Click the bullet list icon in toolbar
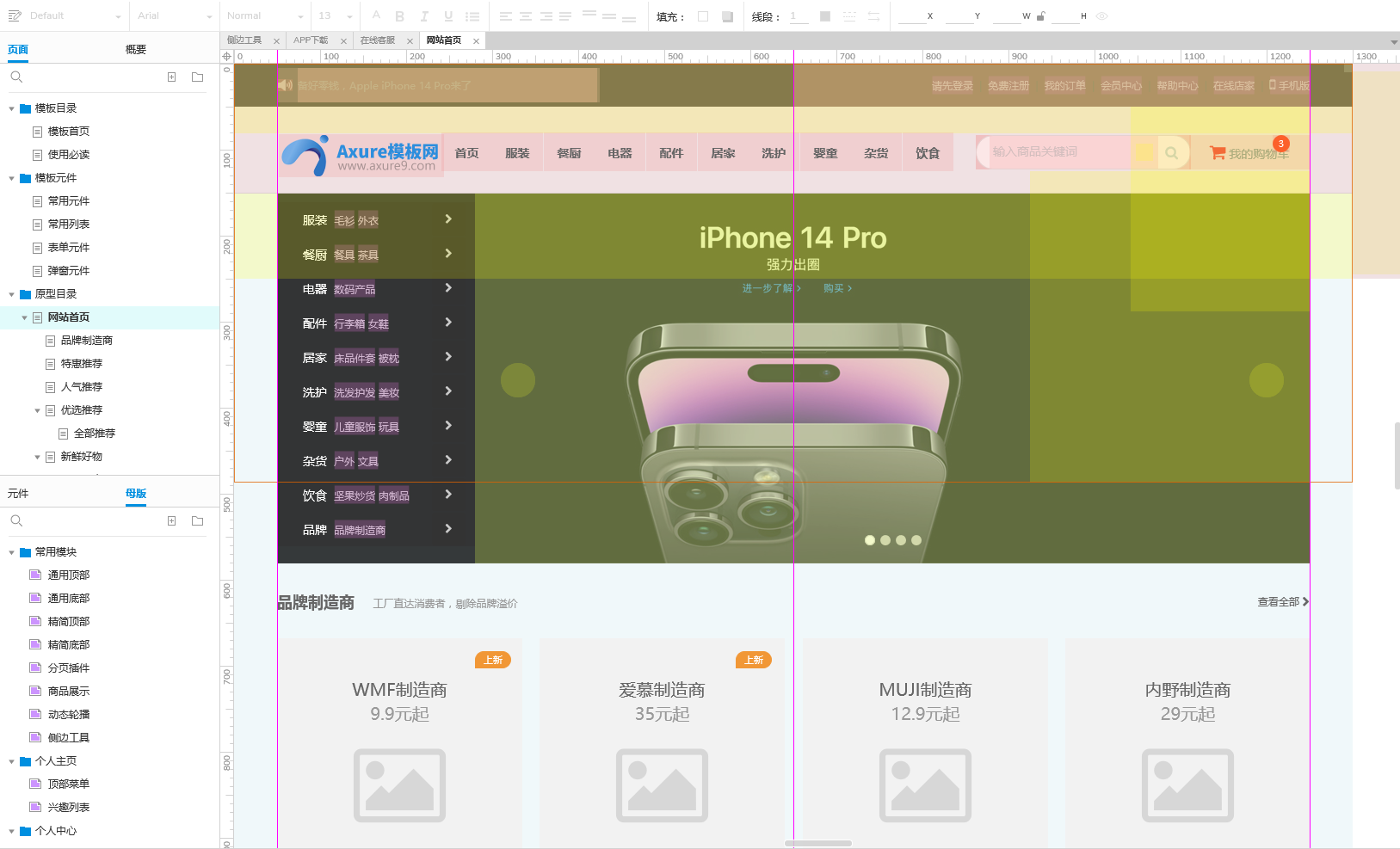 click(472, 16)
